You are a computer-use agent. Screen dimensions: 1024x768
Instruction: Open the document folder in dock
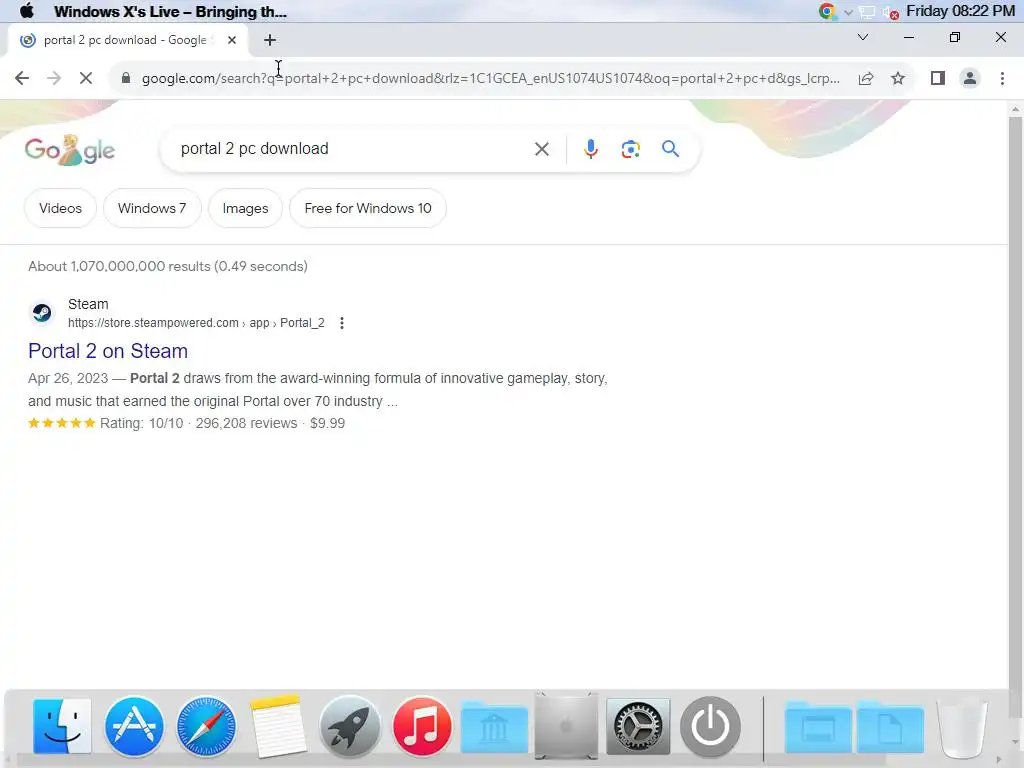pyautogui.click(x=890, y=728)
